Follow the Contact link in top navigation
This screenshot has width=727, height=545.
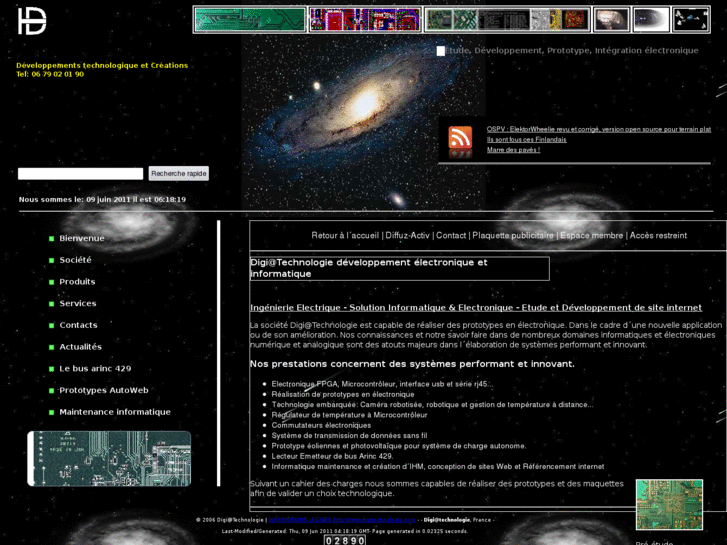click(451, 236)
